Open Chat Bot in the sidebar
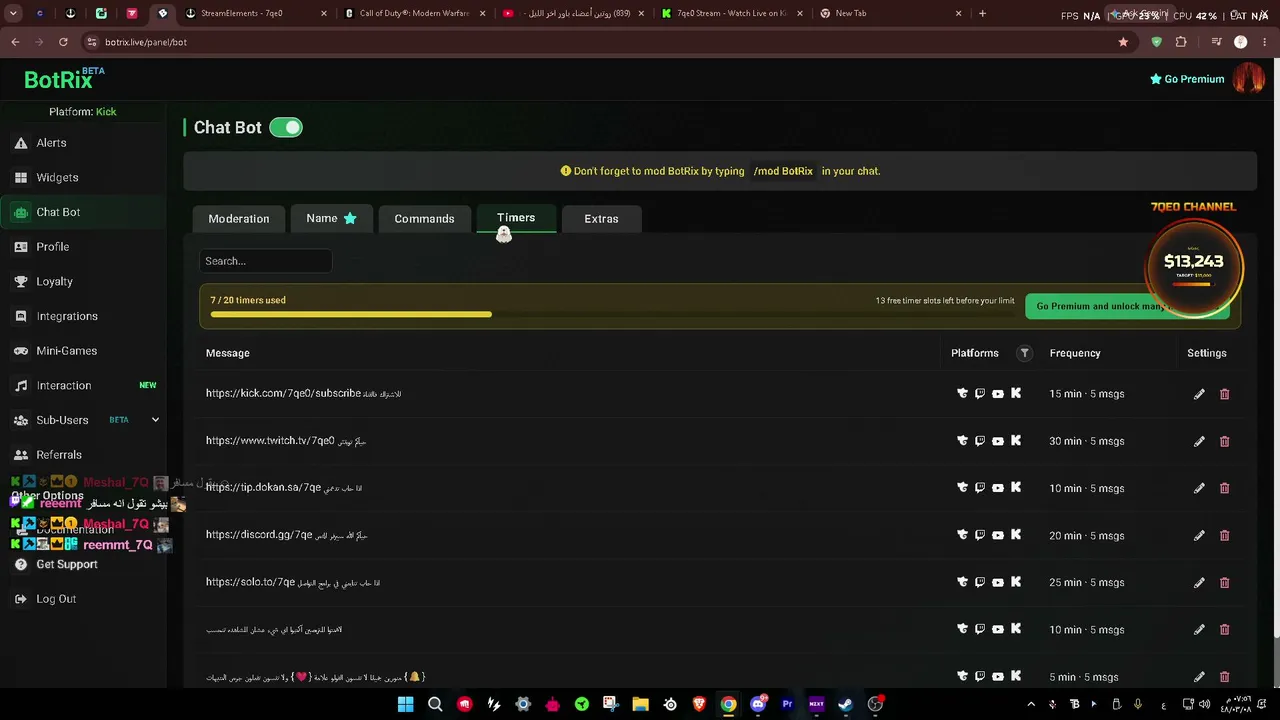 (x=58, y=212)
